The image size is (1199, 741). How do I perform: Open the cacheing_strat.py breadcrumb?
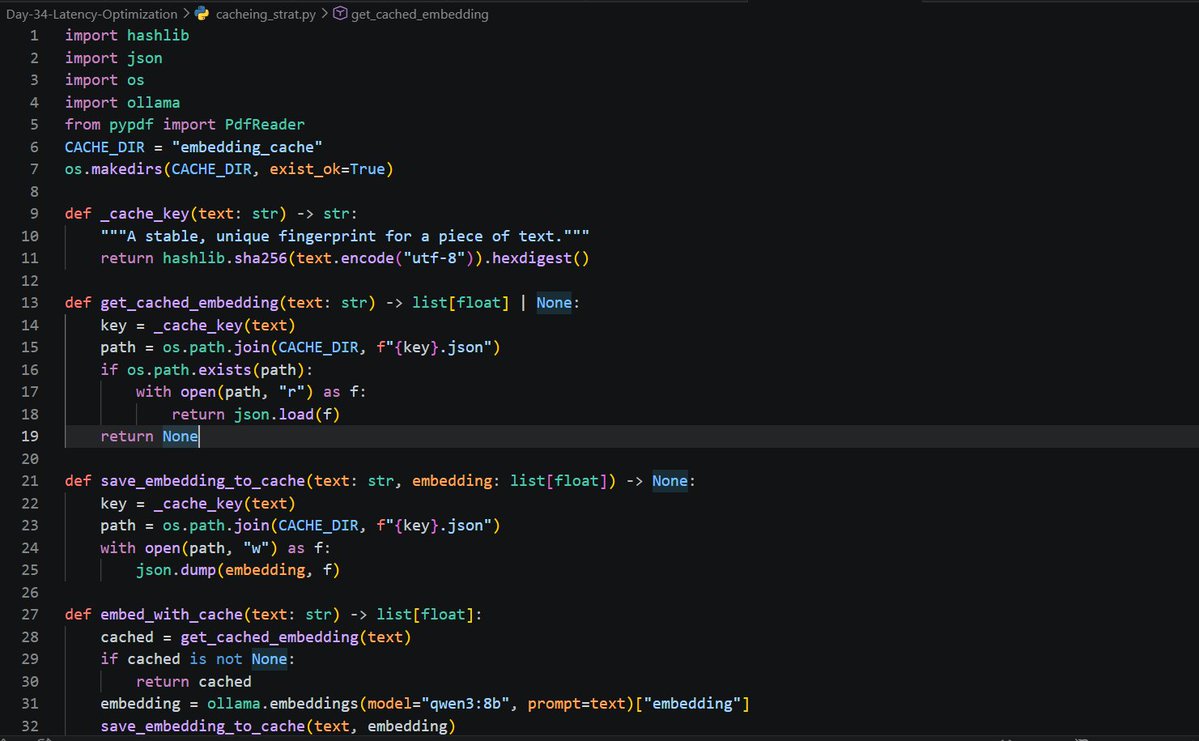coord(265,14)
